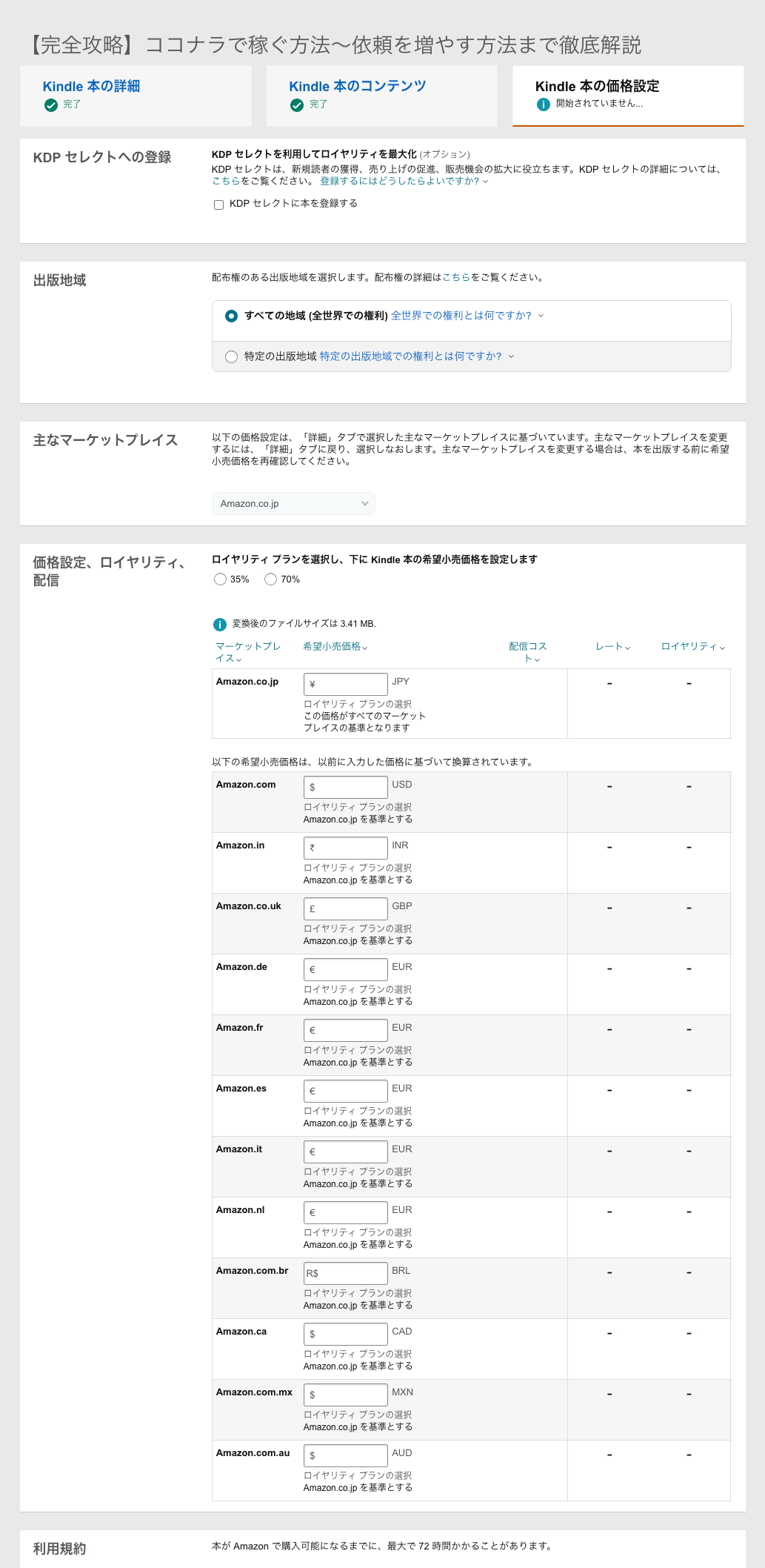Expand レート column header help

coord(613,647)
